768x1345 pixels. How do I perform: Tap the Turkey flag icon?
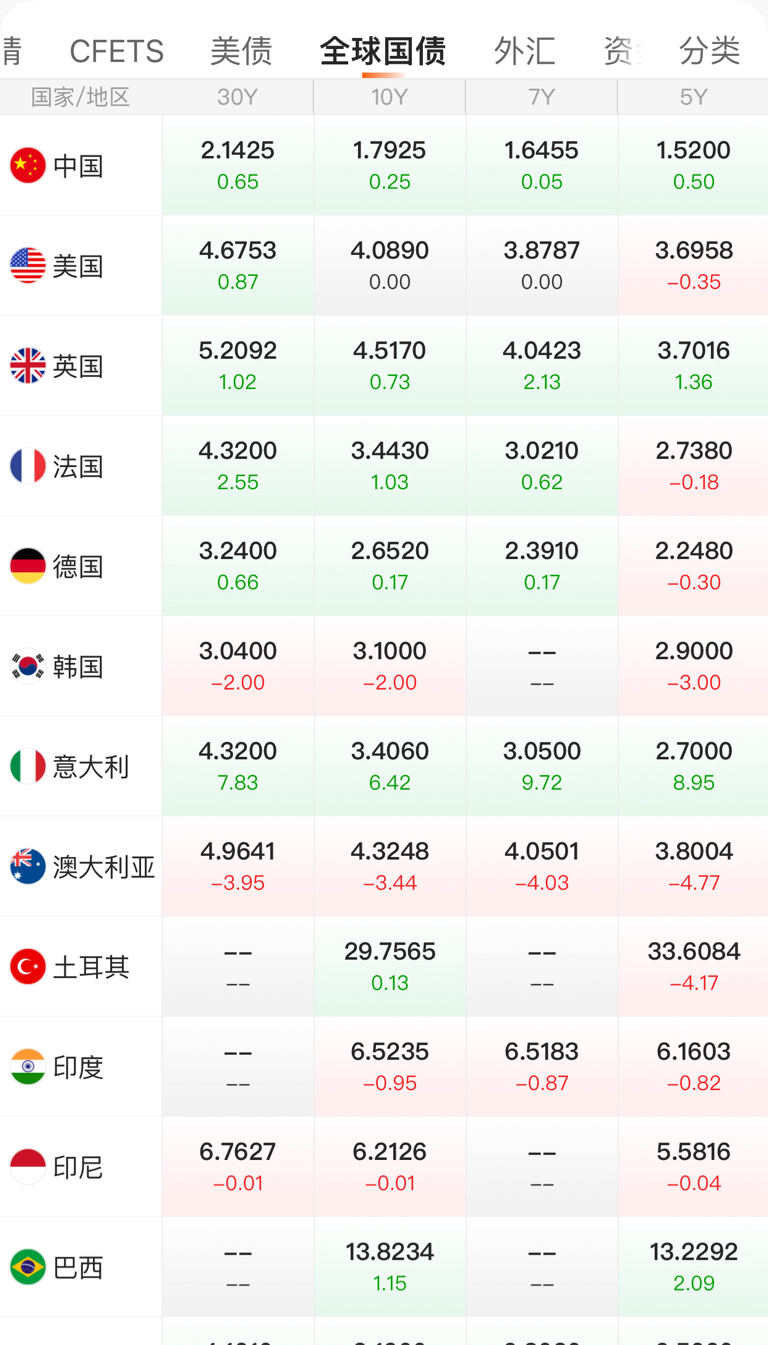click(x=28, y=967)
